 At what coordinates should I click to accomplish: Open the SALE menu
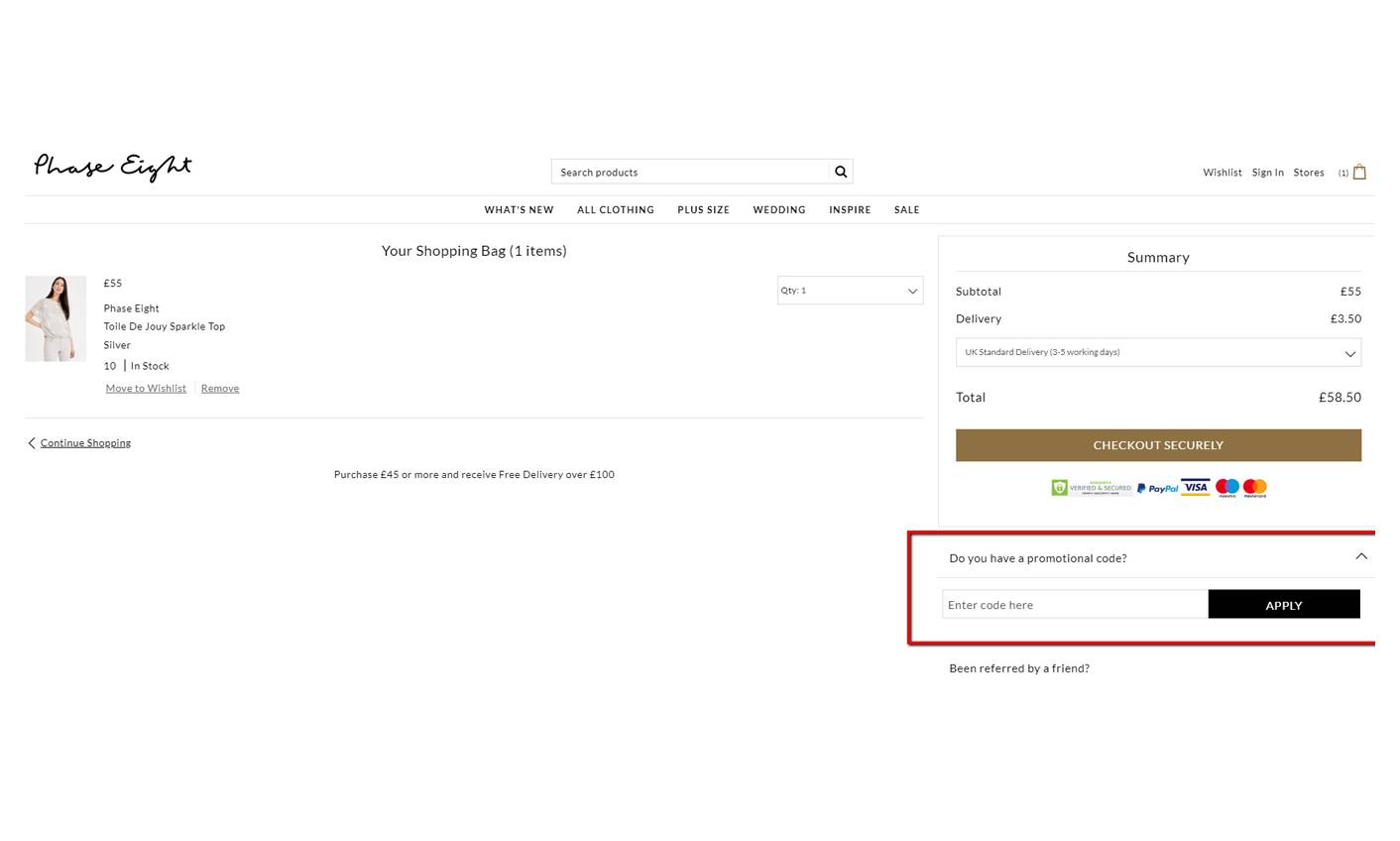click(906, 209)
